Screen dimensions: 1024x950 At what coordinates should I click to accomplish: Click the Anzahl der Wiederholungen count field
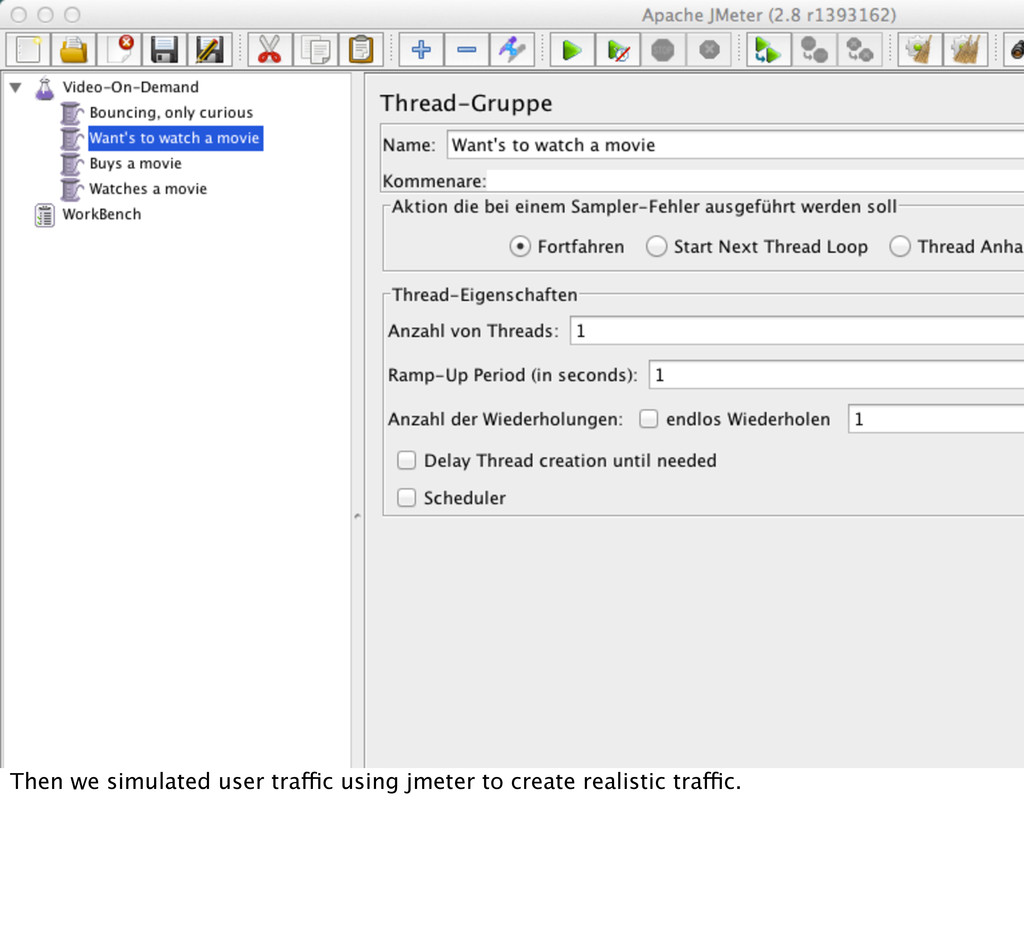coord(936,419)
